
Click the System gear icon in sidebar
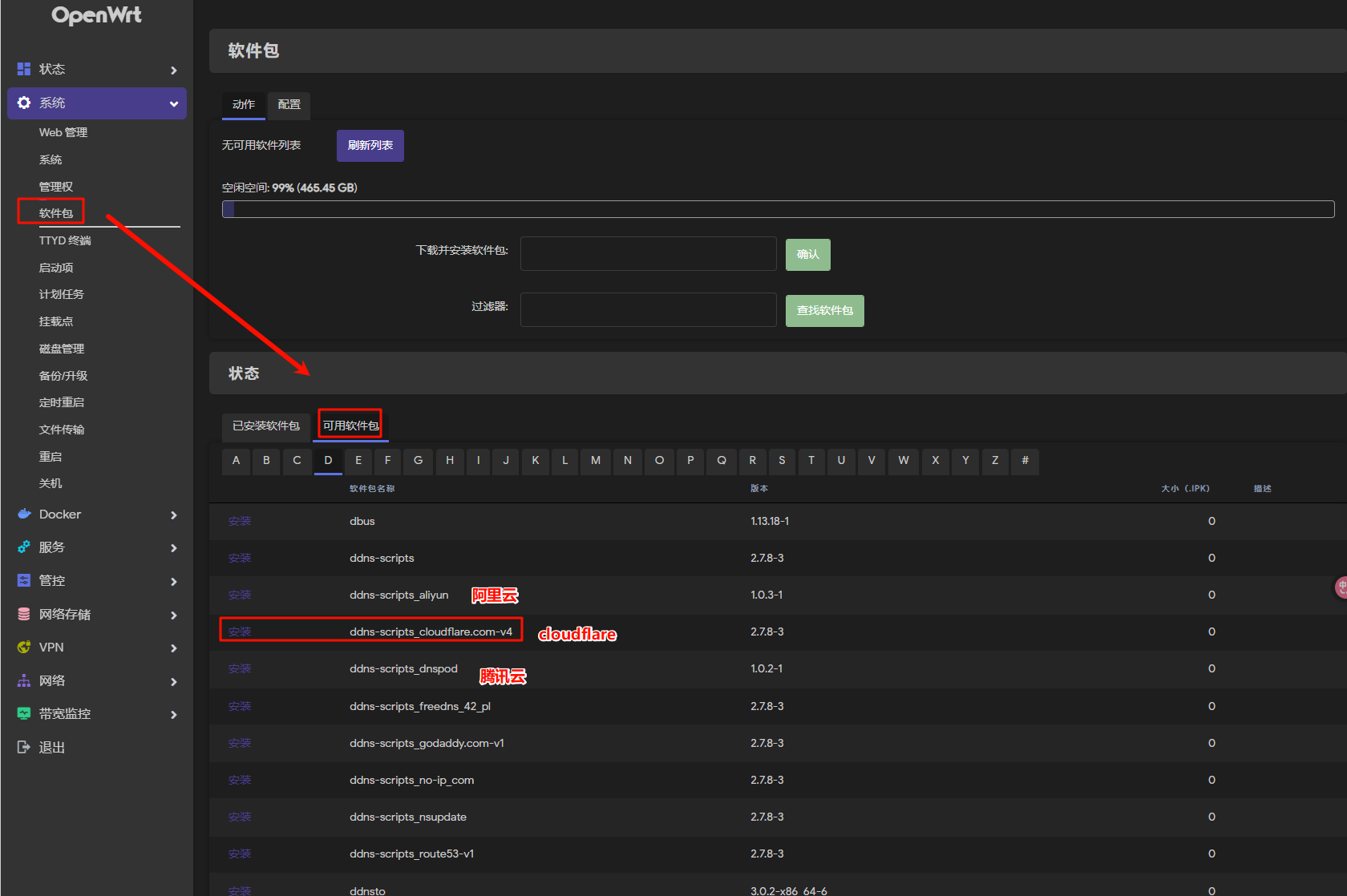click(24, 103)
